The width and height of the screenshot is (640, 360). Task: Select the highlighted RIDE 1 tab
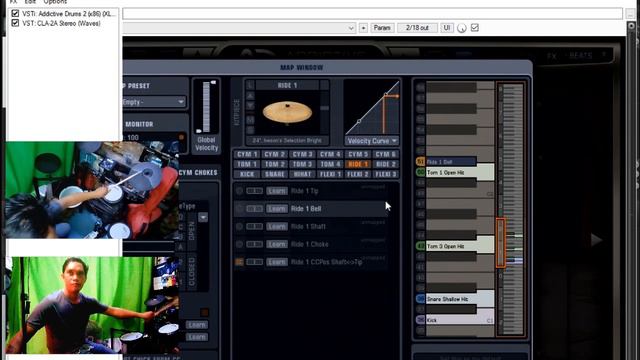pos(358,164)
